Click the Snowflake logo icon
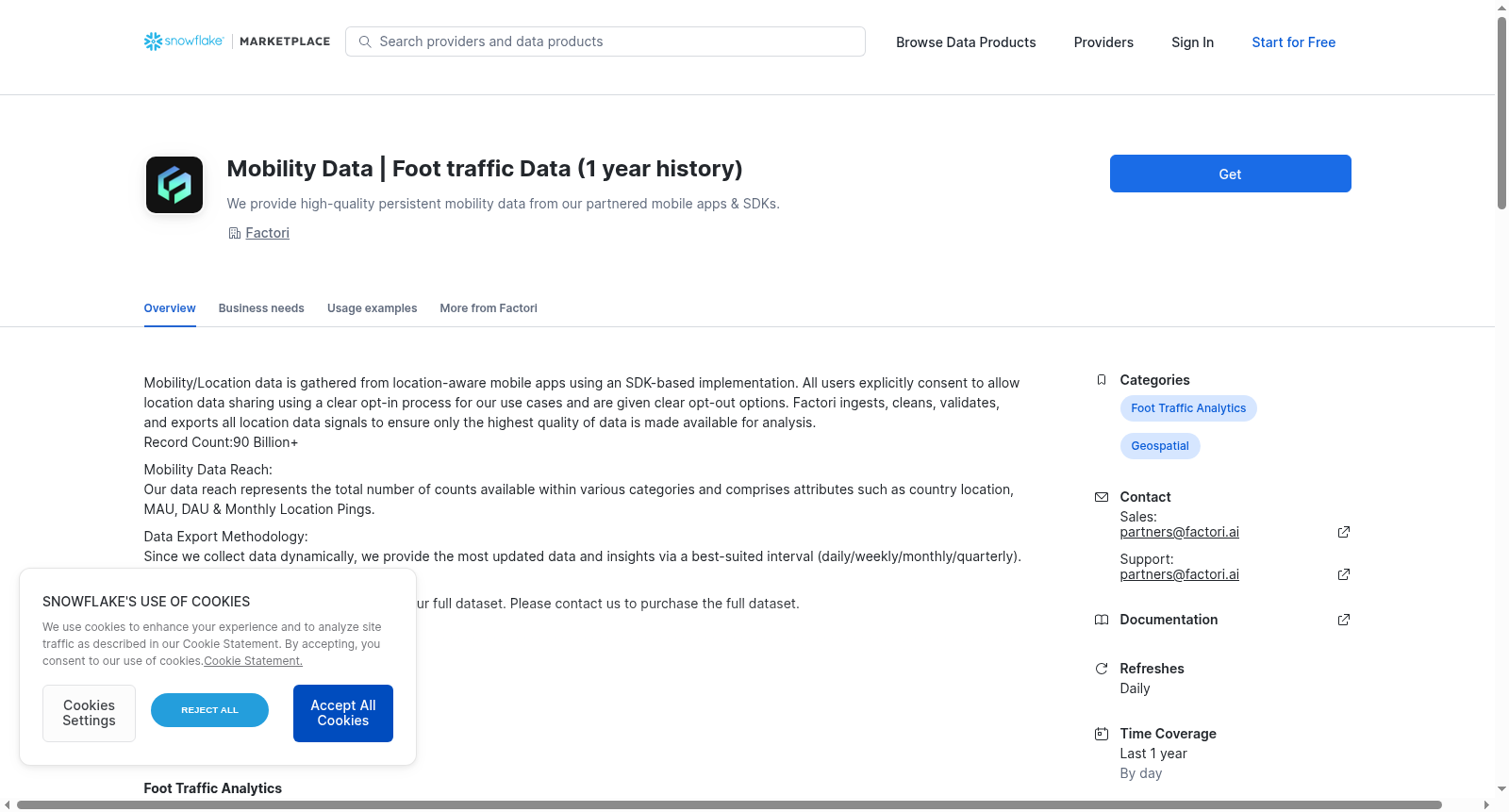 pyautogui.click(x=153, y=41)
